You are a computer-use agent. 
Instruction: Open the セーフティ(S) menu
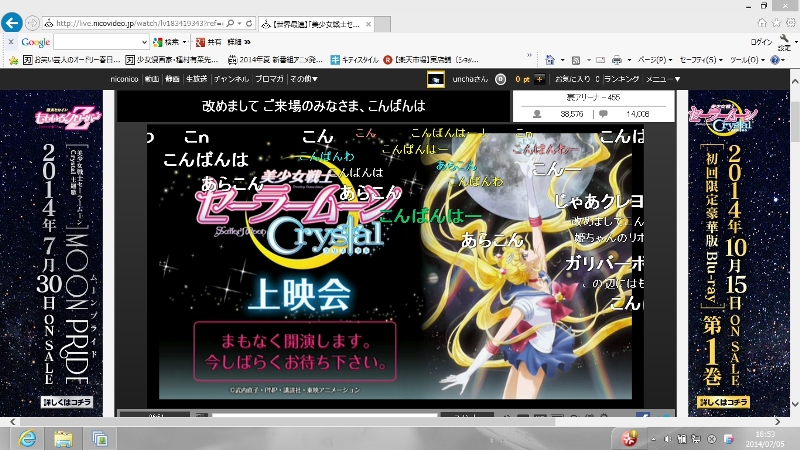coord(701,60)
